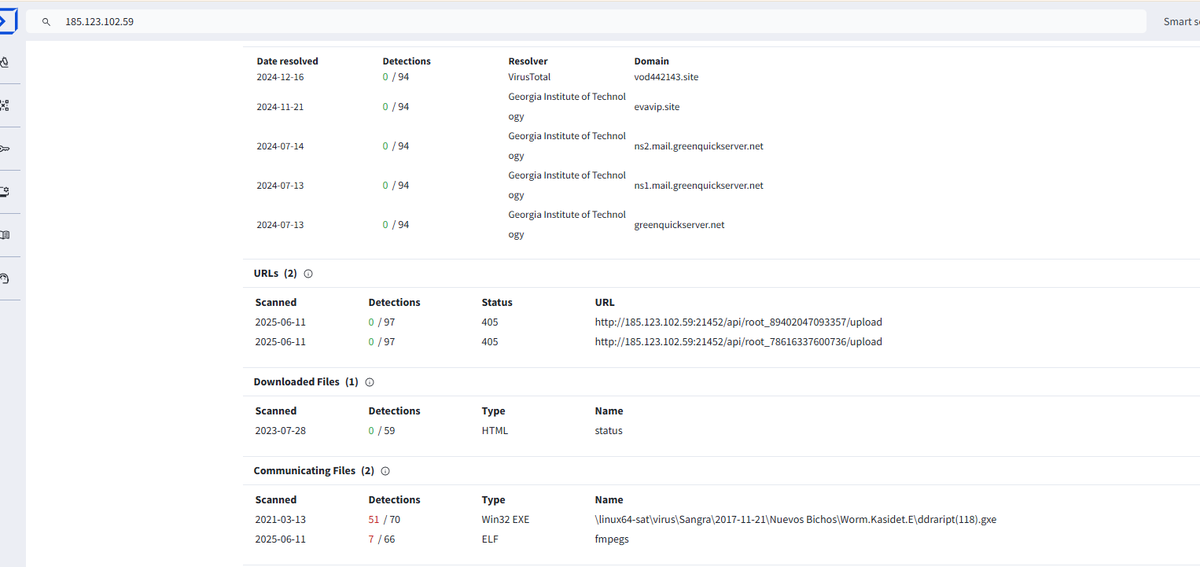
Task: Click the HTML type cell
Action: tap(495, 431)
